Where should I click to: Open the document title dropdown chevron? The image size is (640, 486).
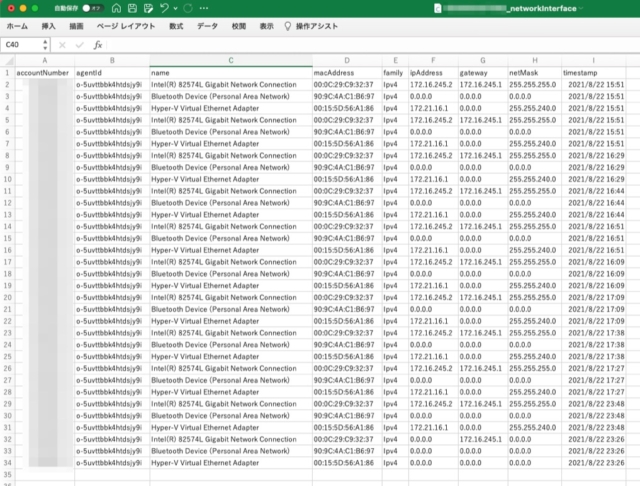pos(581,8)
